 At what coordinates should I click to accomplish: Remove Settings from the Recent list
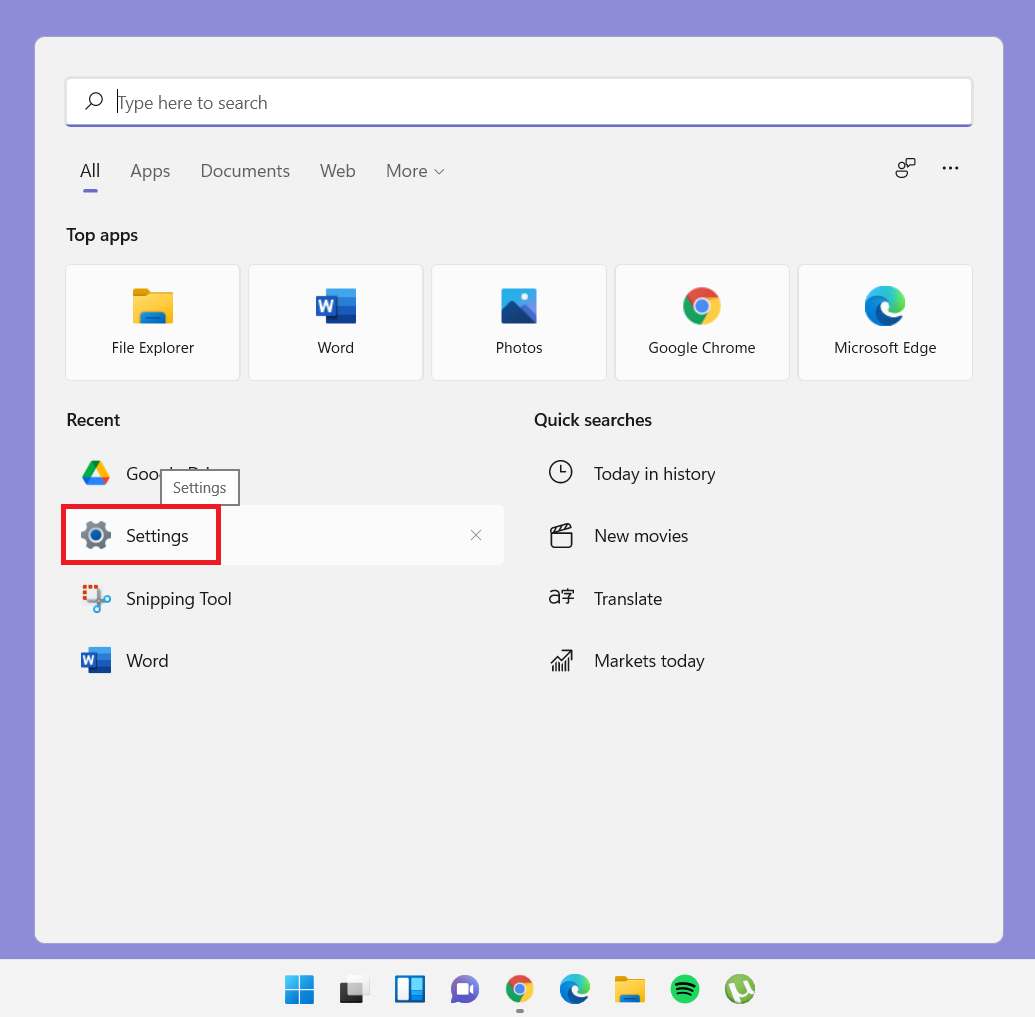point(476,535)
